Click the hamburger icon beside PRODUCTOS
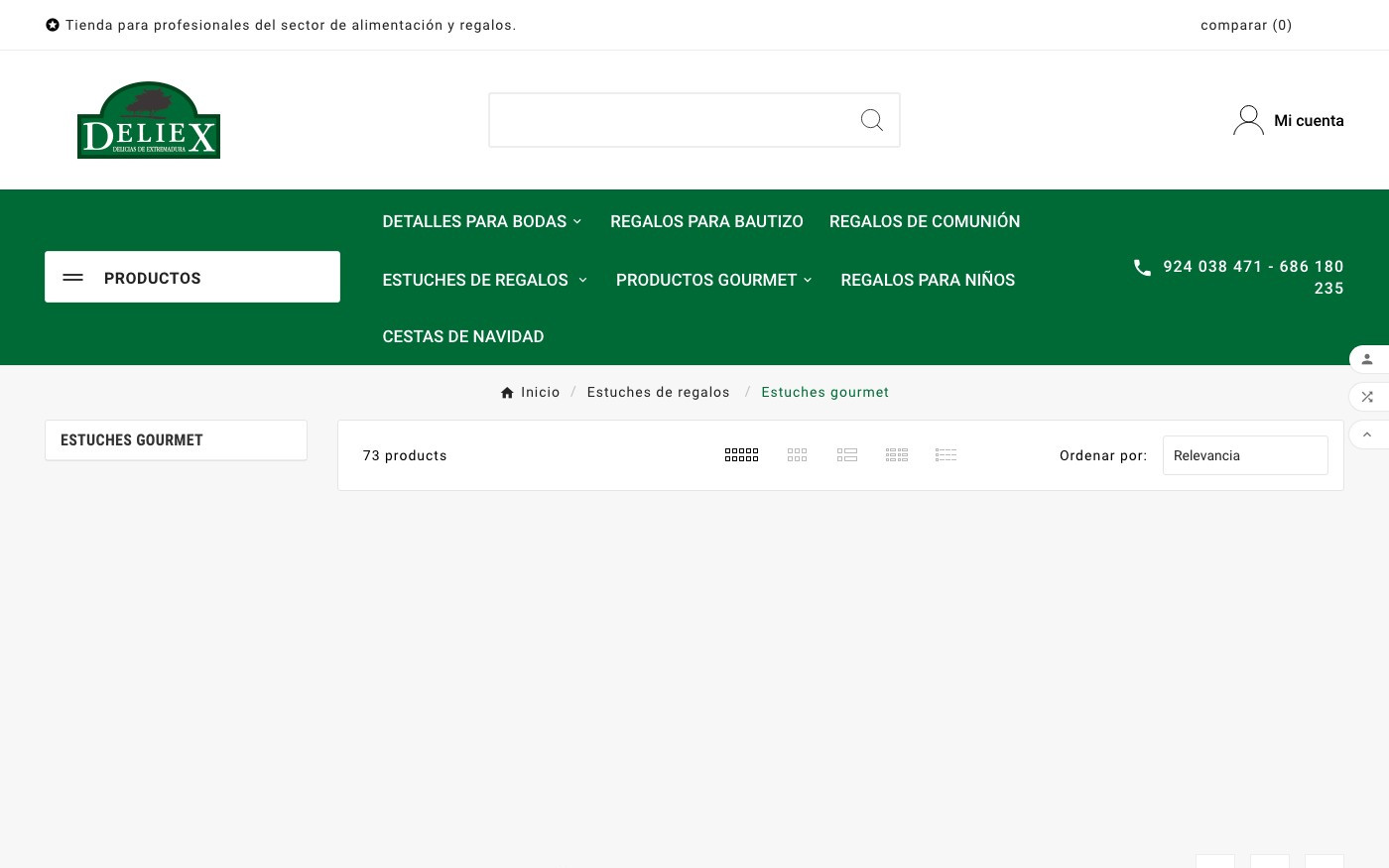The image size is (1389, 868). [73, 278]
